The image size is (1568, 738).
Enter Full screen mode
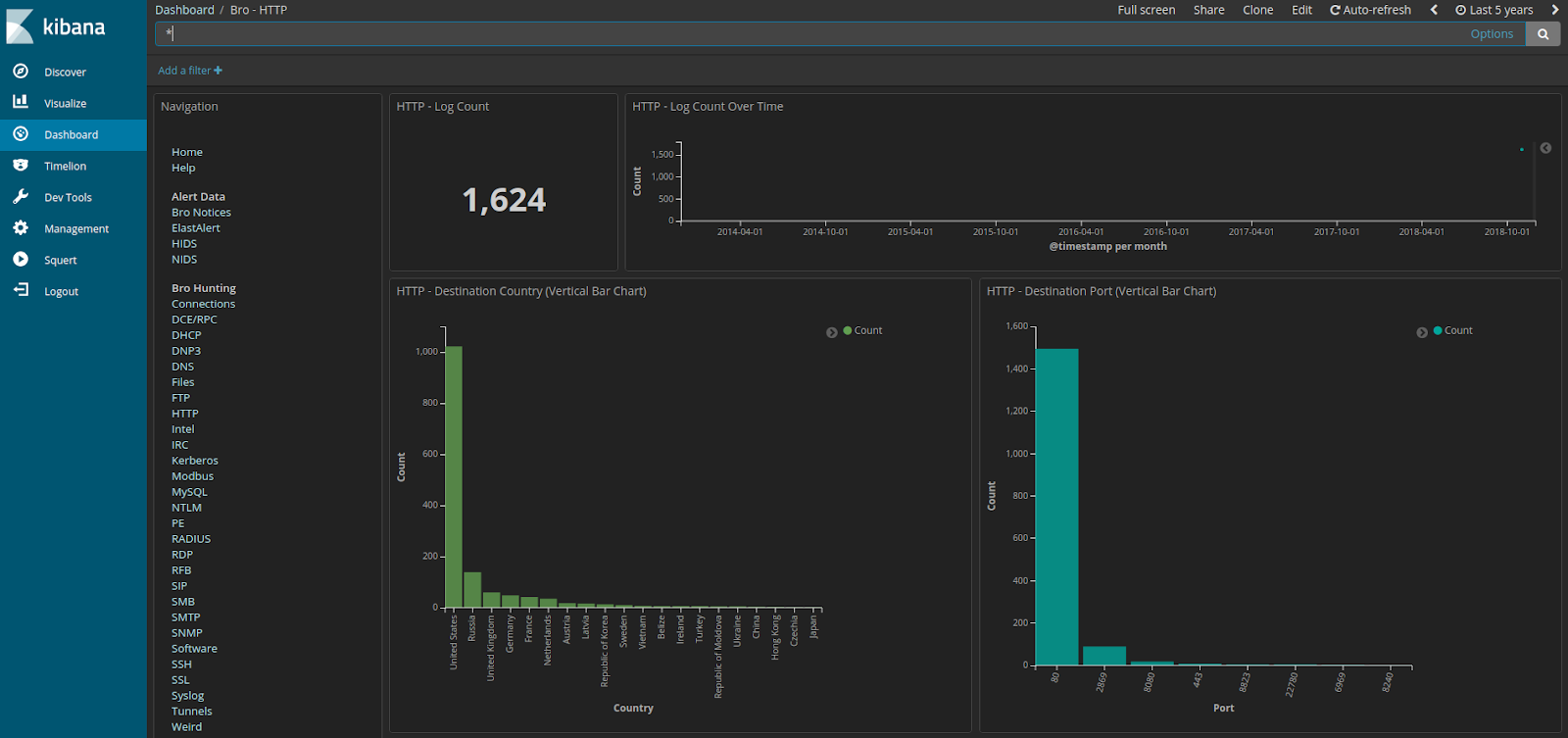1147,10
